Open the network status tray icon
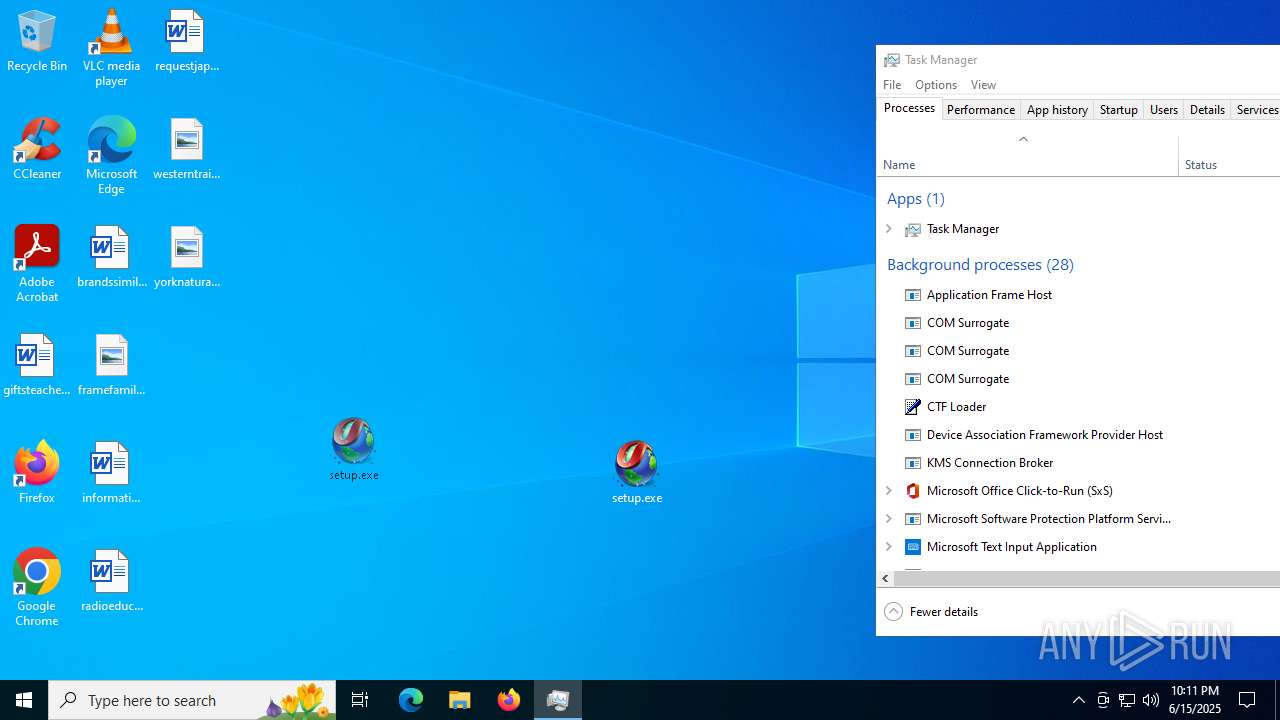1280x720 pixels. 1127,700
